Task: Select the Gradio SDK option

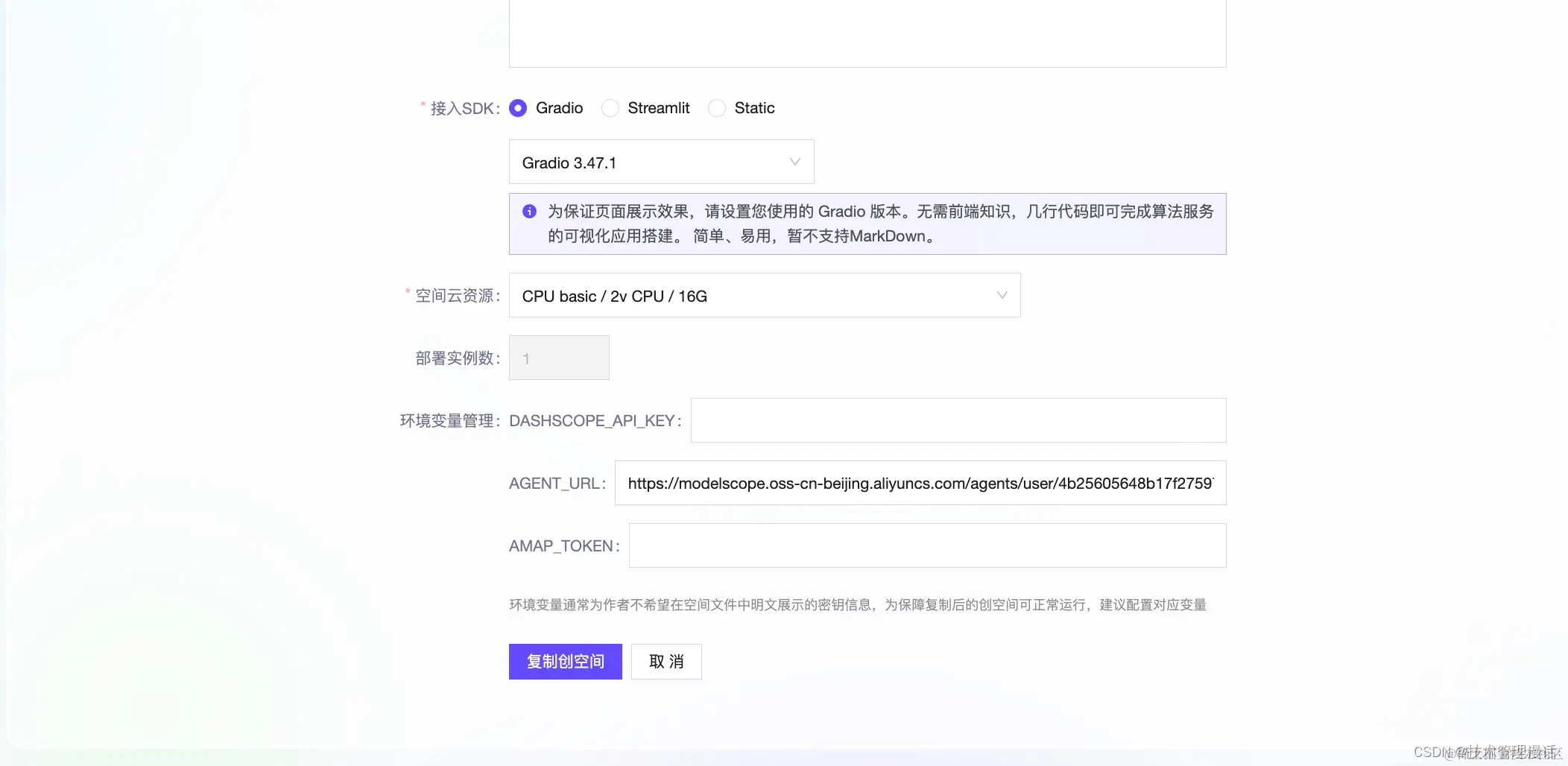Action: 519,108
